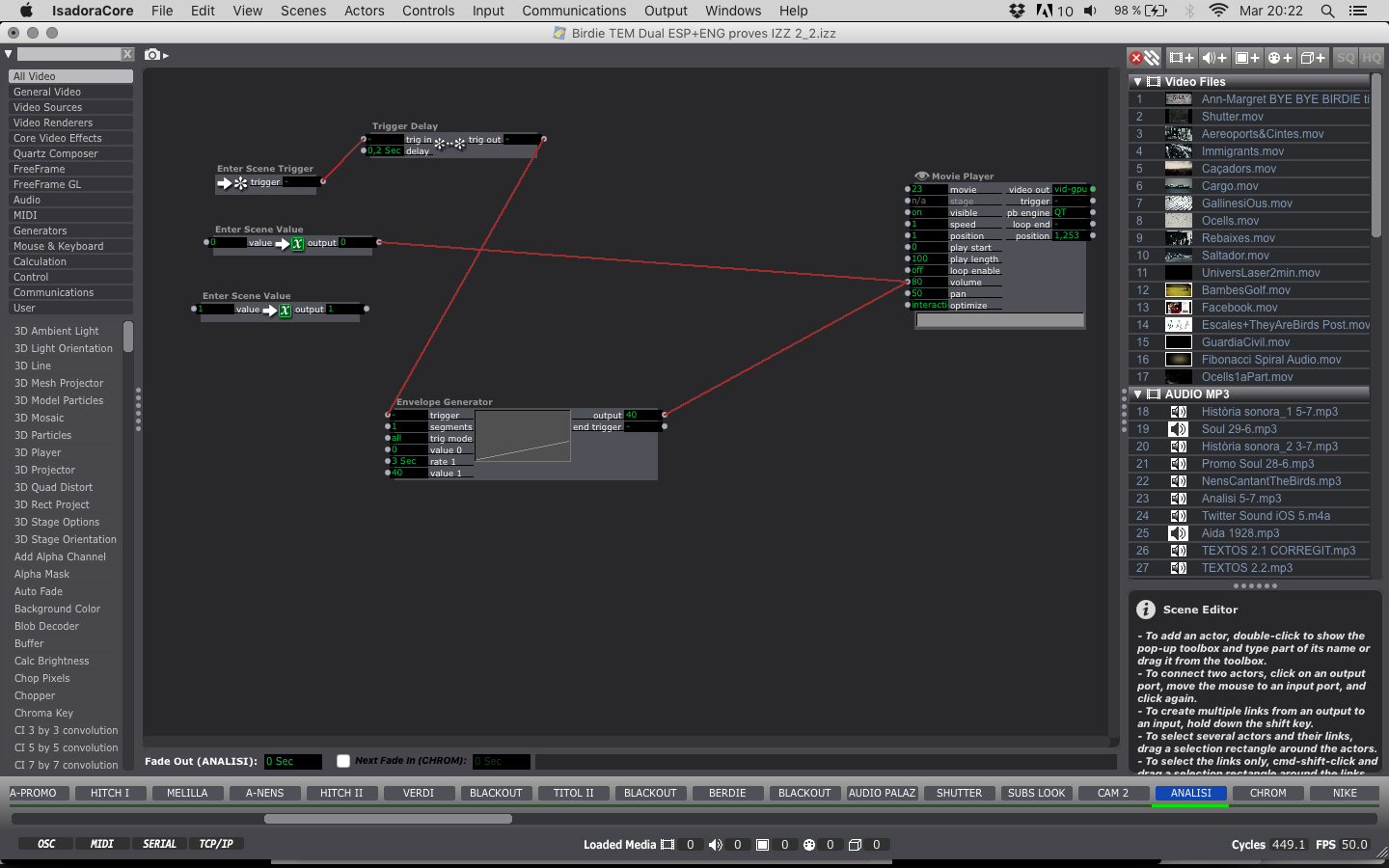Select Twitter Sound iOS 5.m4a in media list
This screenshot has height=868, width=1389.
click(1250, 516)
